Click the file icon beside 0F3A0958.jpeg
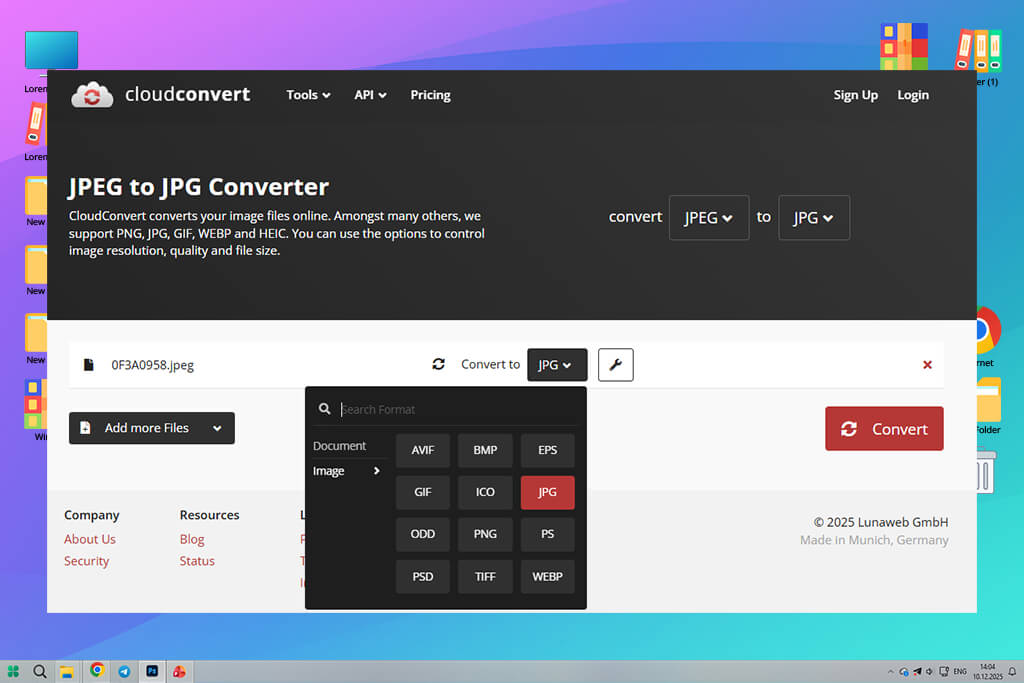Viewport: 1024px width, 683px height. coord(88,364)
